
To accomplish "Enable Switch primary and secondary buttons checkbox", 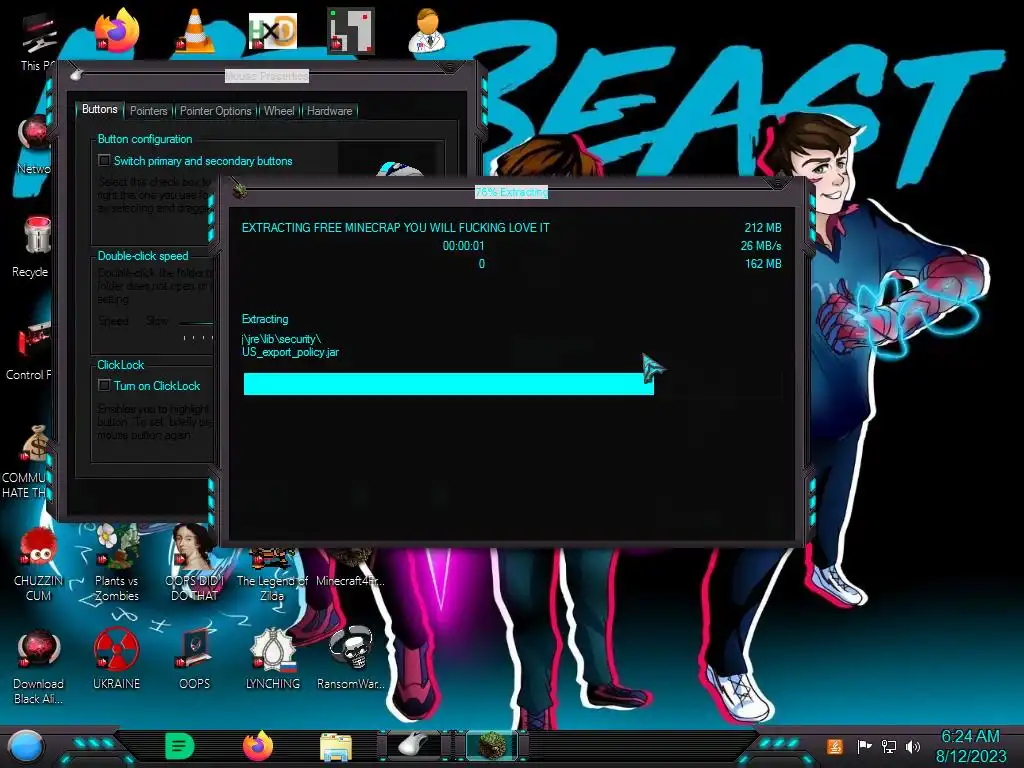I will pyautogui.click(x=104, y=160).
